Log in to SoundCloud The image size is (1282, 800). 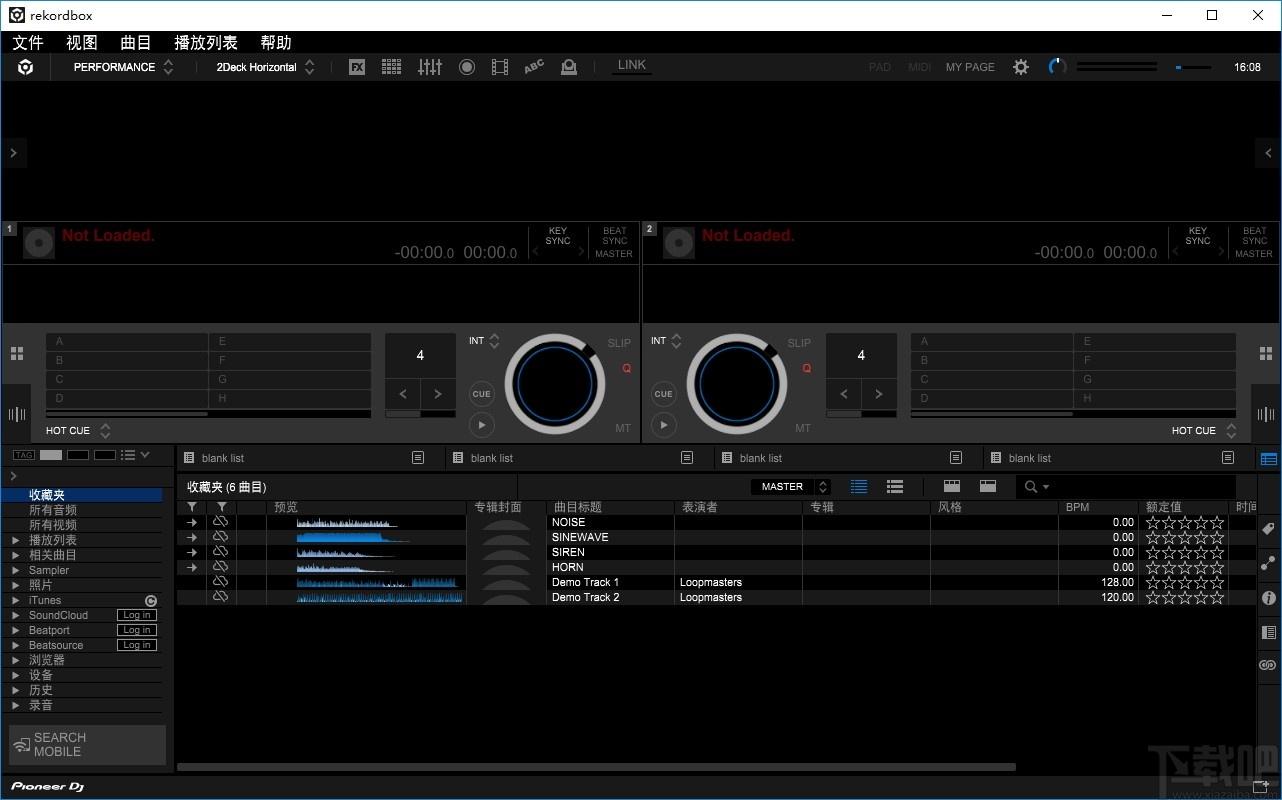tap(136, 616)
